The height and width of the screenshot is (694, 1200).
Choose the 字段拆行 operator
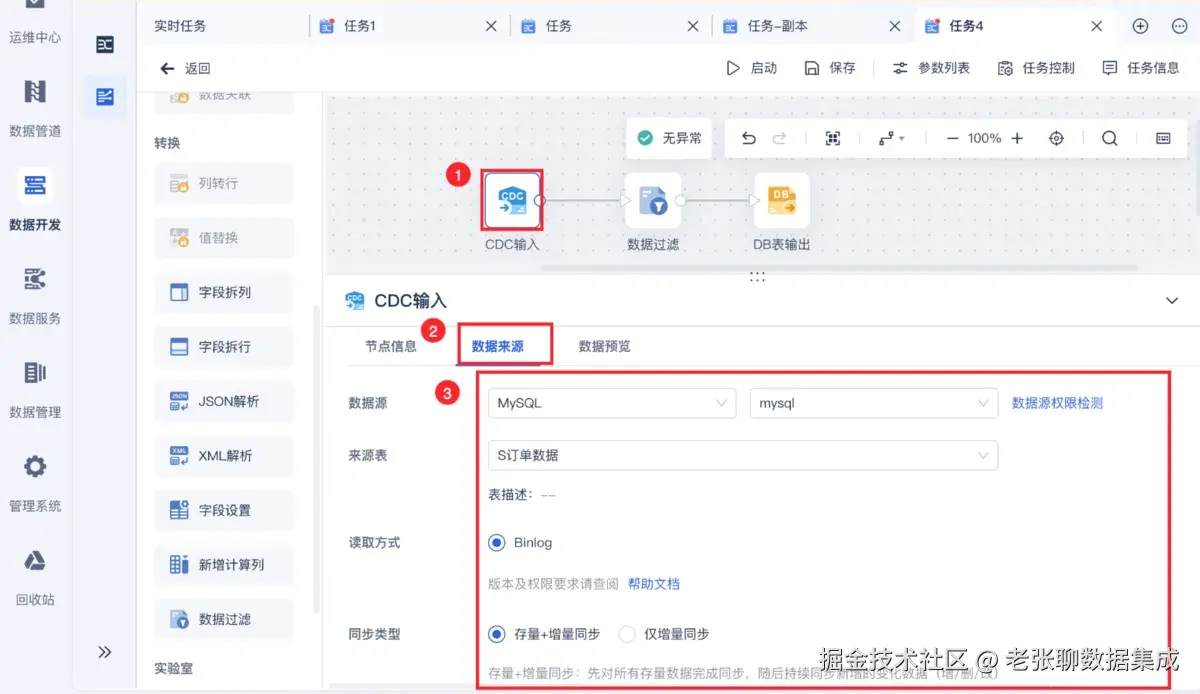(224, 347)
